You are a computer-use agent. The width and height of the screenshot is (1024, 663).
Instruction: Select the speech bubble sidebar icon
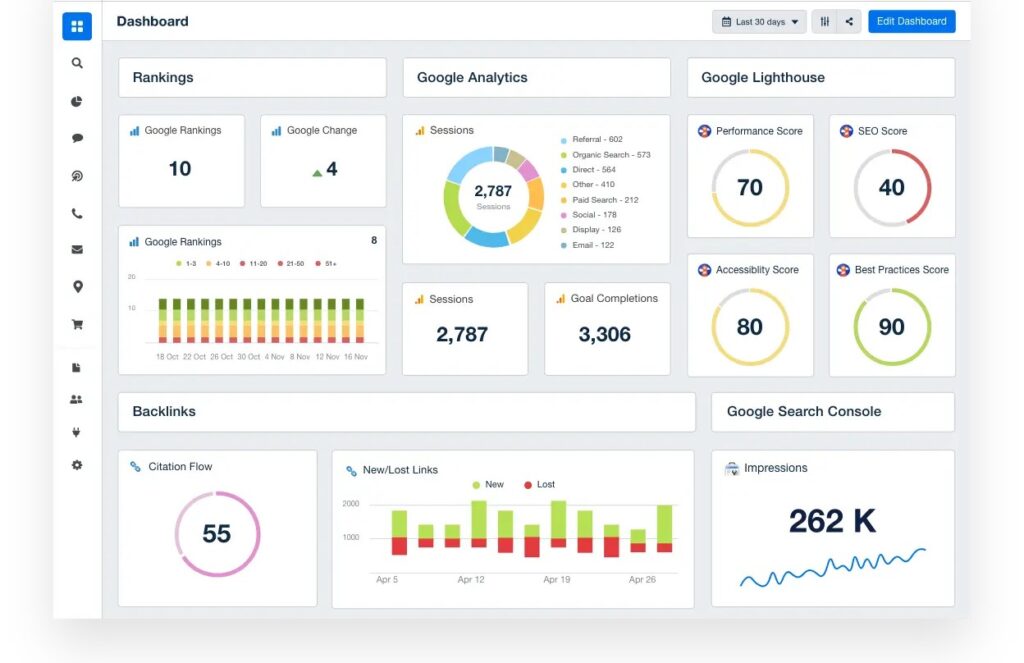tap(77, 138)
